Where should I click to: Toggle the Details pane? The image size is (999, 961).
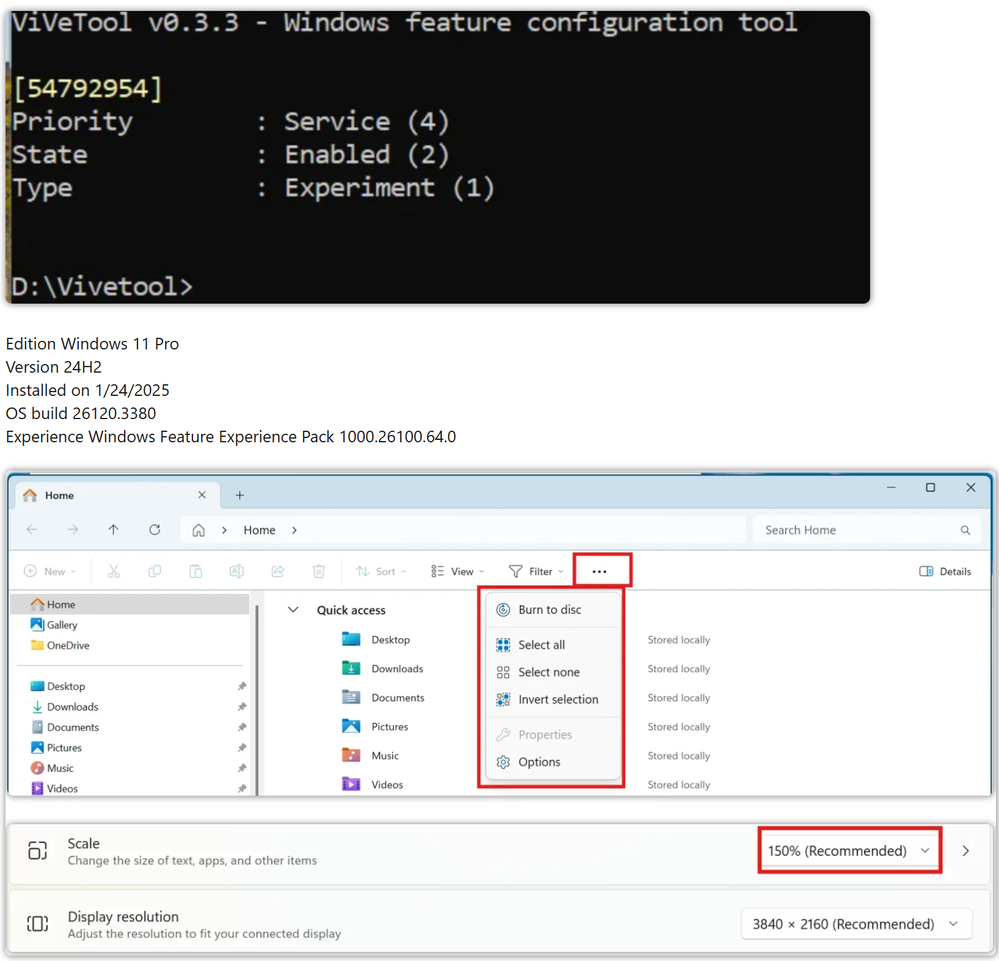945,572
